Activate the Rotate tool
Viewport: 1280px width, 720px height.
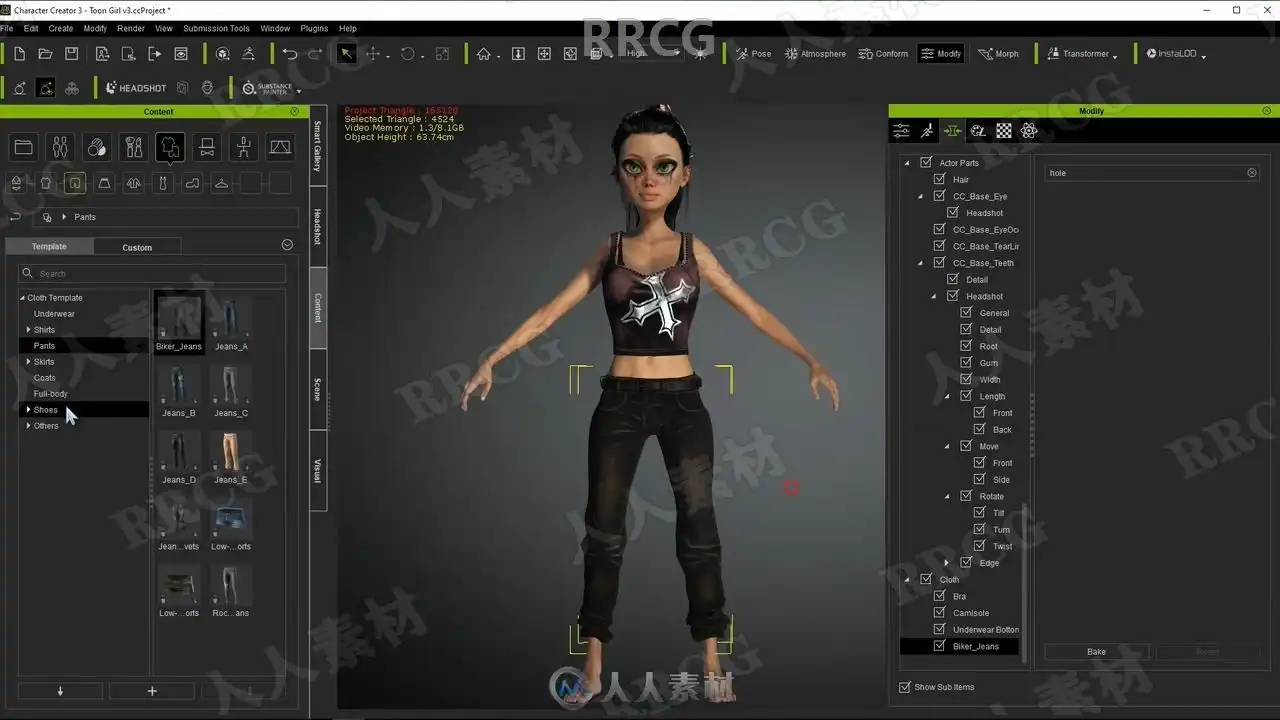click(407, 54)
